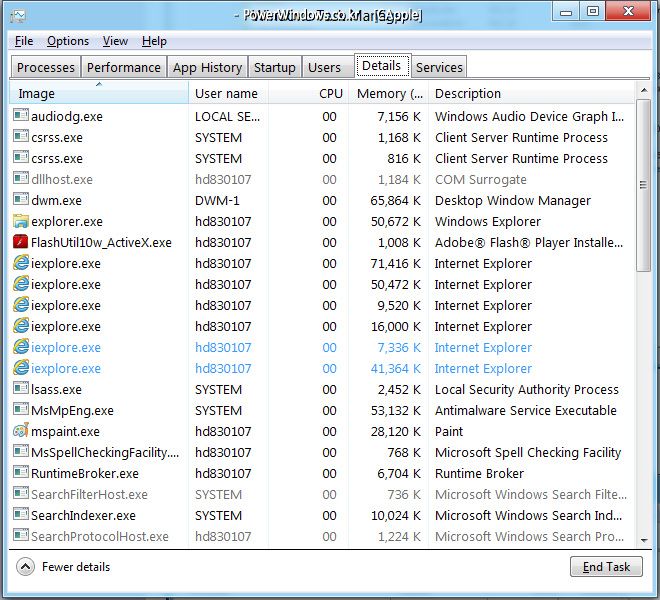Click the explorer.exe folder icon

[21, 220]
